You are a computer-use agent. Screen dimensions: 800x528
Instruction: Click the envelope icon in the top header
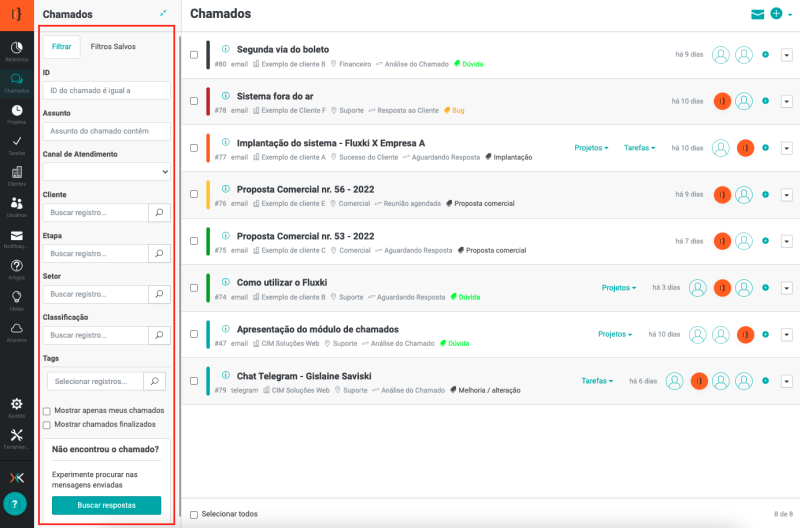[757, 14]
